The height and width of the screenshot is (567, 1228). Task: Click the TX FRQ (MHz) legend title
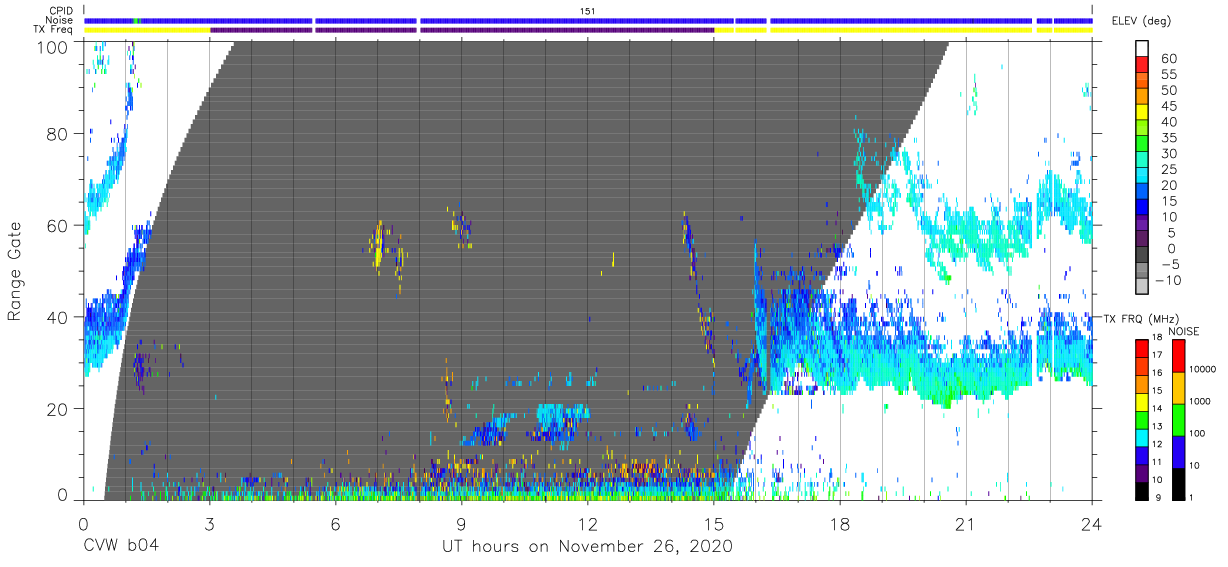pyautogui.click(x=1142, y=319)
